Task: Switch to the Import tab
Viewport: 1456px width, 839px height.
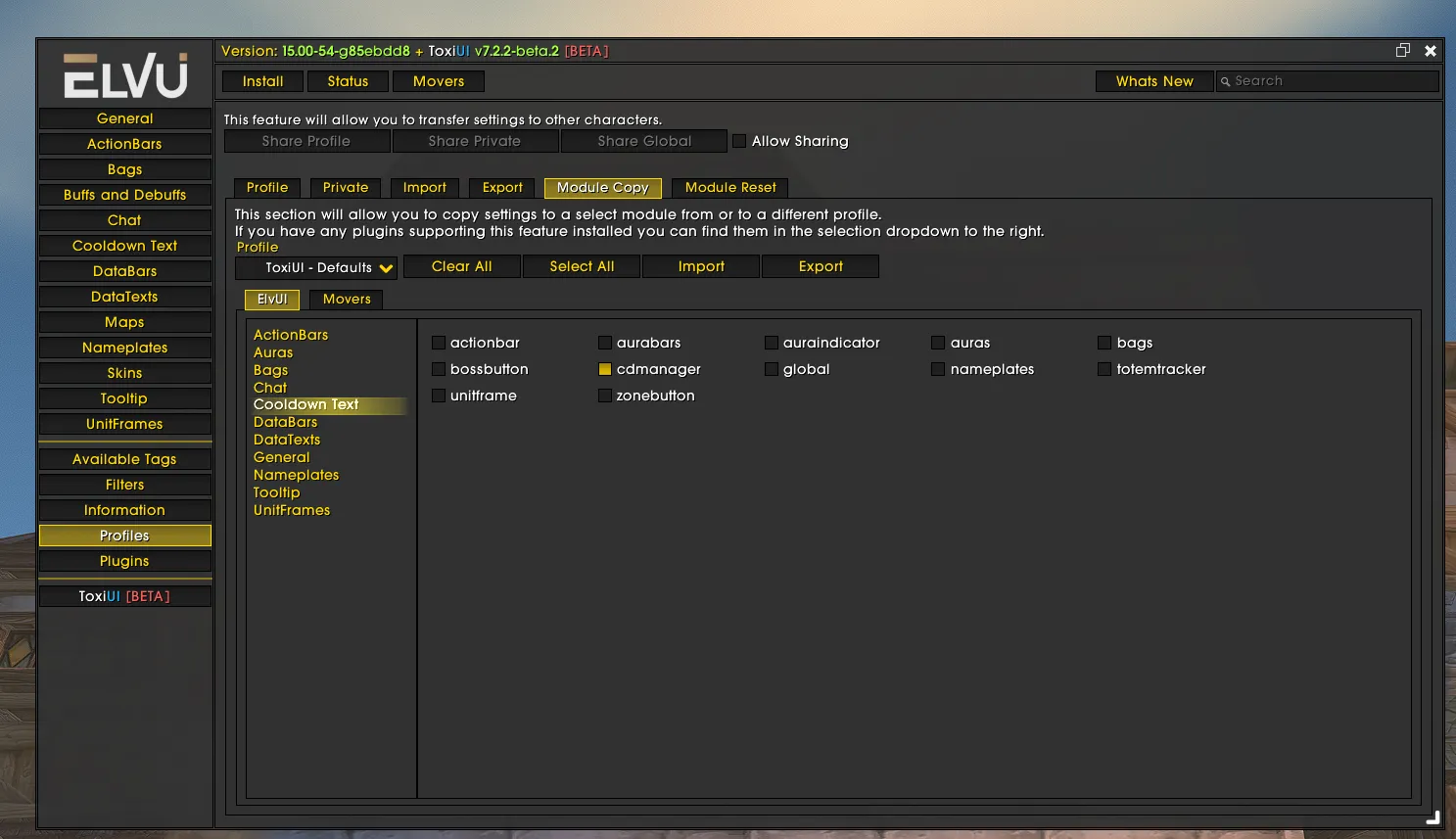Action: click(424, 187)
